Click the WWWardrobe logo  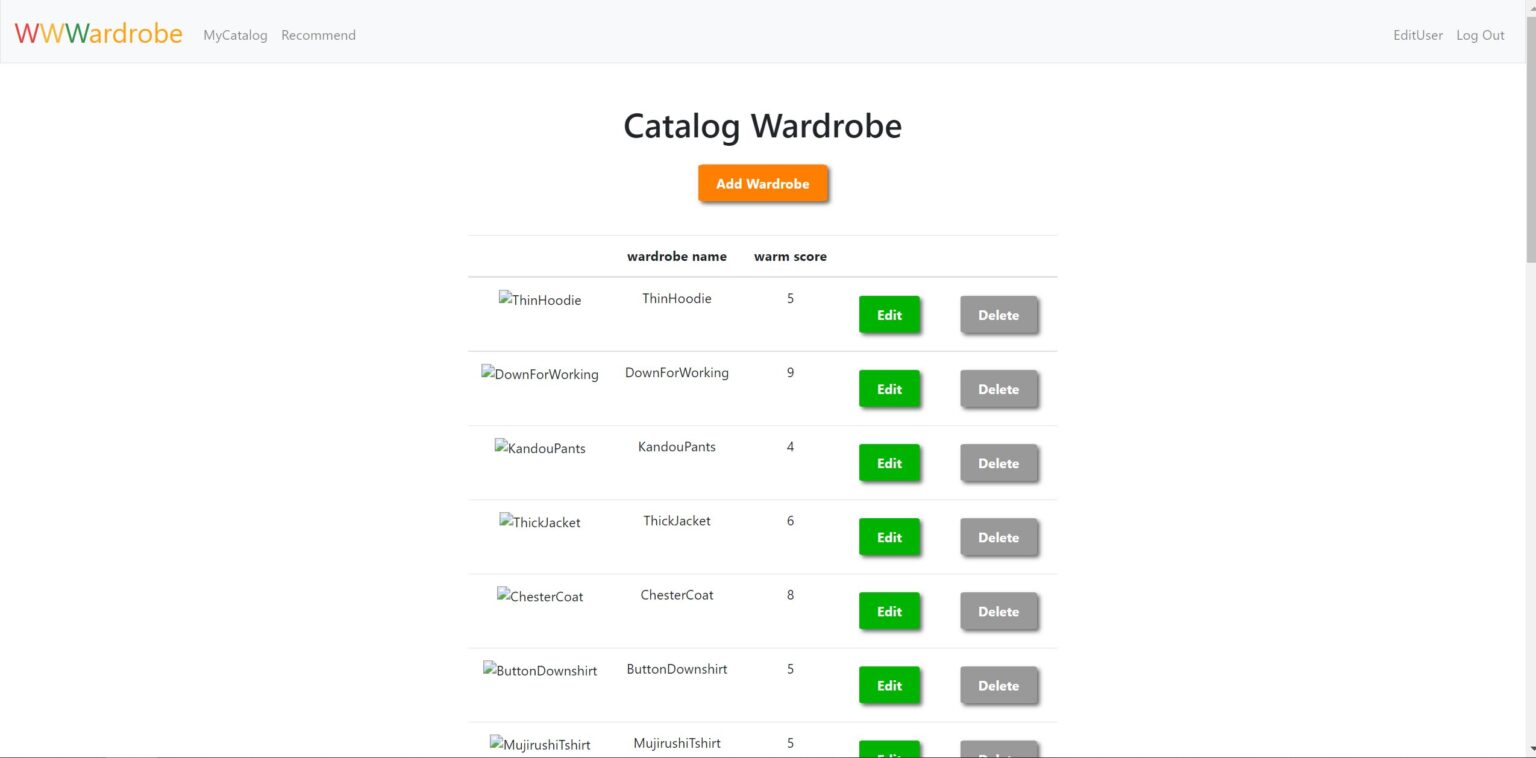[x=98, y=34]
